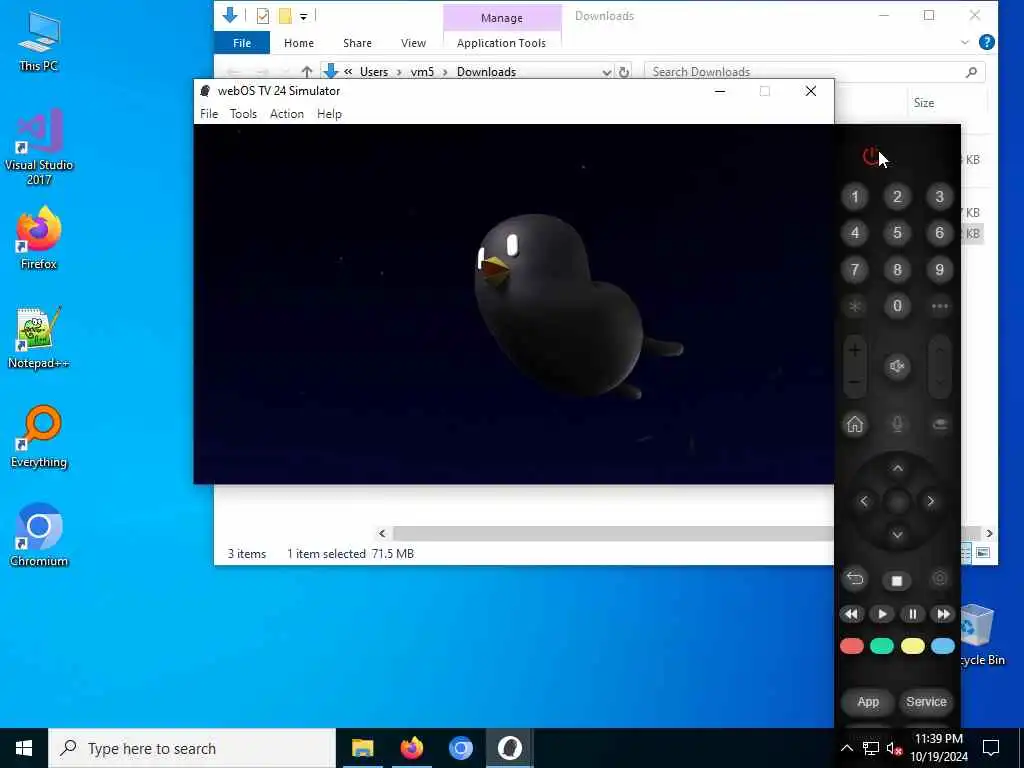
Task: Click the Windows Start button
Action: [x=24, y=748]
